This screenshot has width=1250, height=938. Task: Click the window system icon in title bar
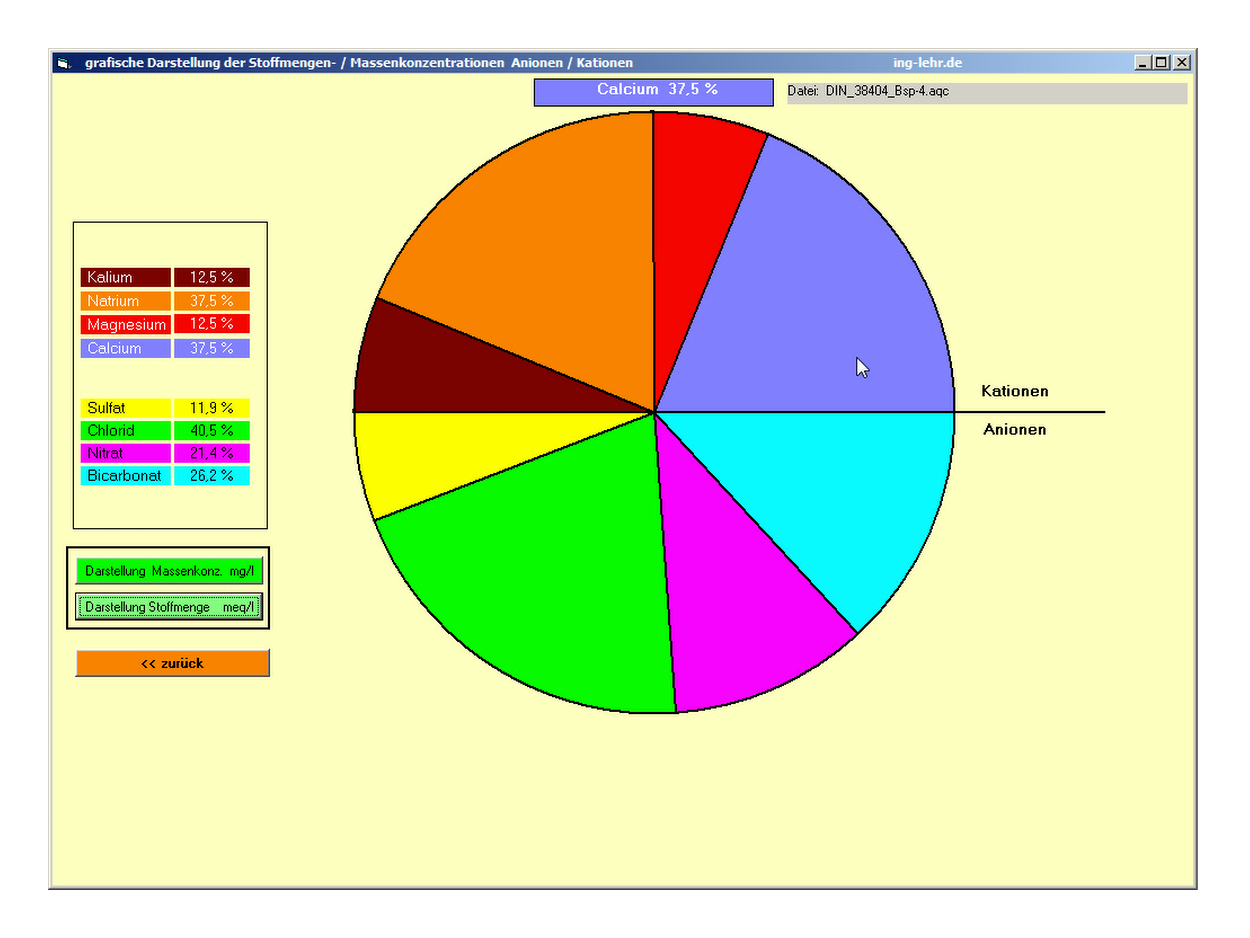64,63
